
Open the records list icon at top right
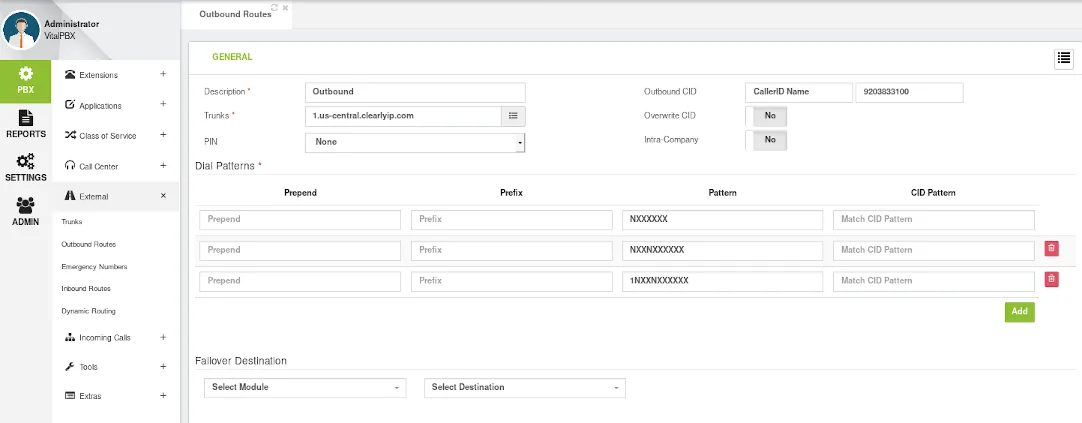tap(1063, 60)
